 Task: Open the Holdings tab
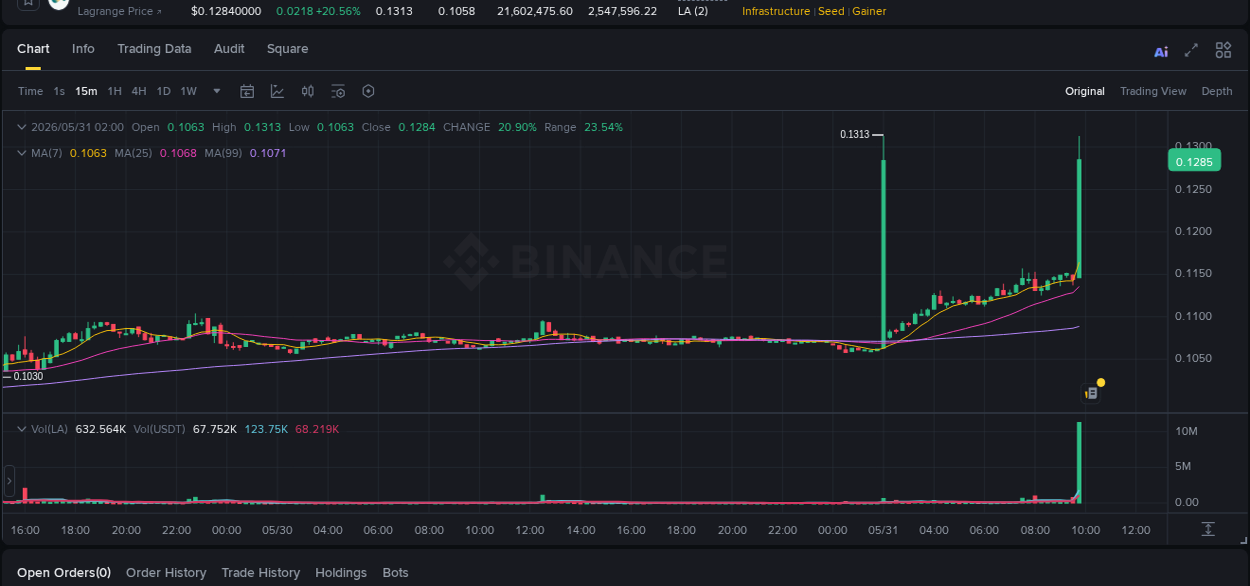341,573
